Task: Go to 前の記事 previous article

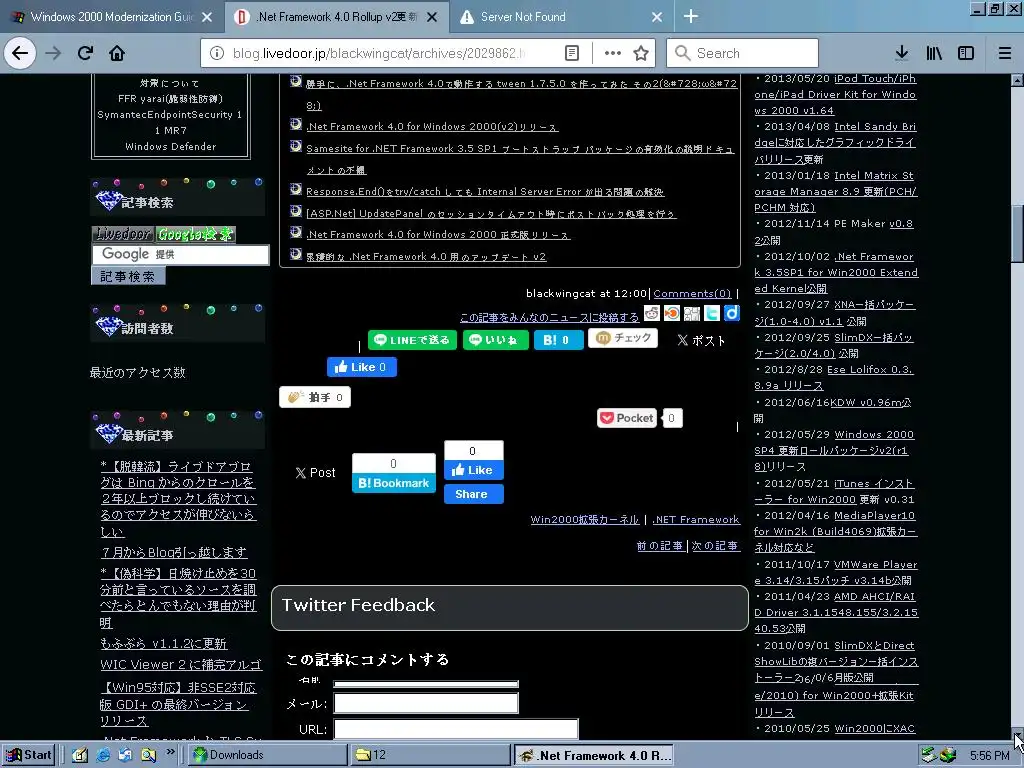Action: [x=660, y=546]
